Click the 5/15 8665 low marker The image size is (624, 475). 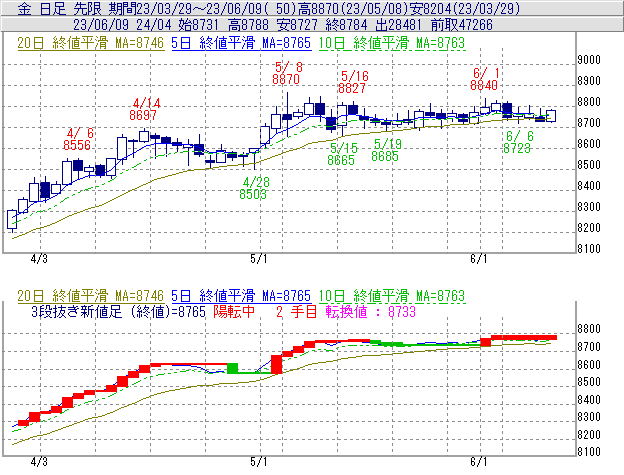[x=342, y=154]
